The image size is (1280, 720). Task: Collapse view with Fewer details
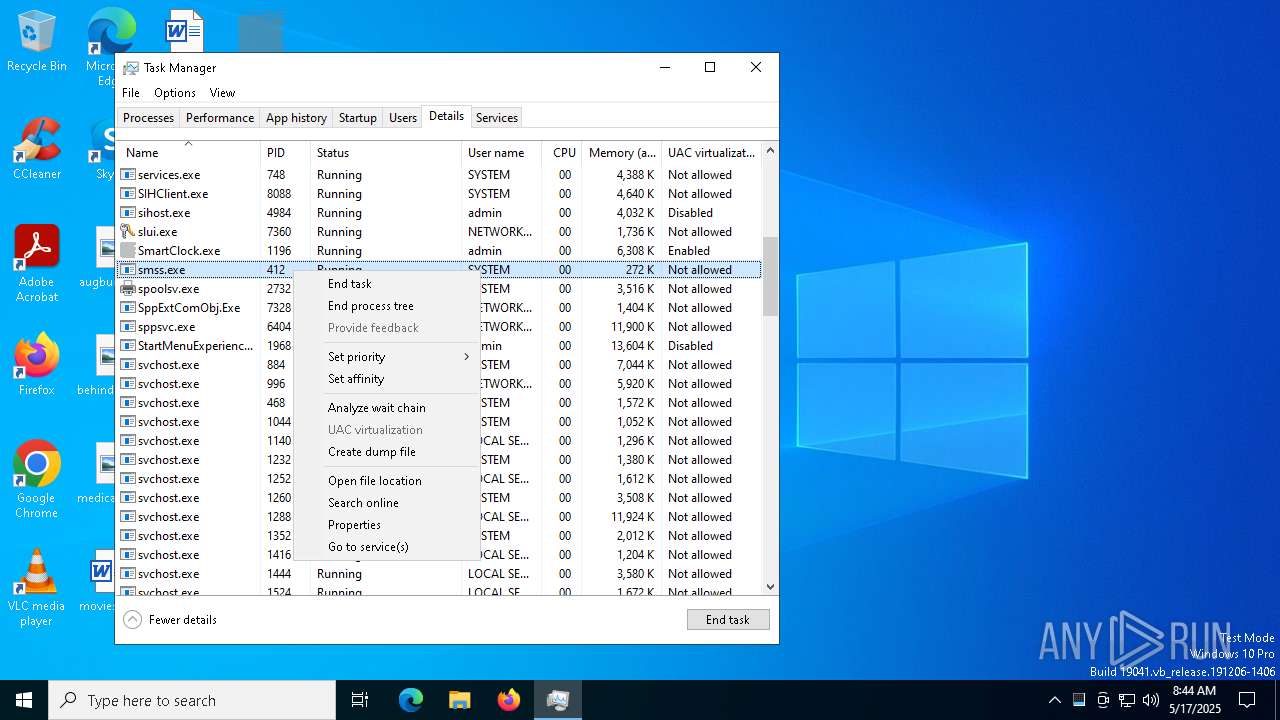point(170,620)
